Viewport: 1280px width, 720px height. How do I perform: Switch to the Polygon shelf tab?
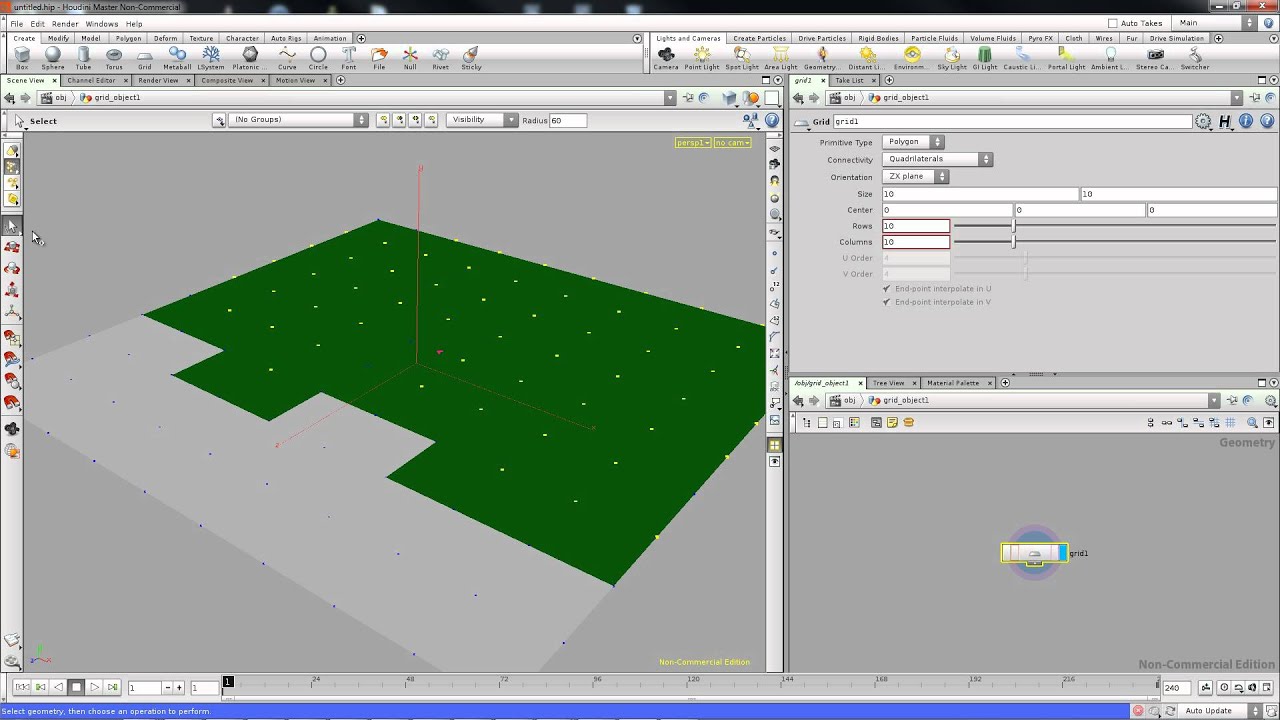pyautogui.click(x=128, y=38)
